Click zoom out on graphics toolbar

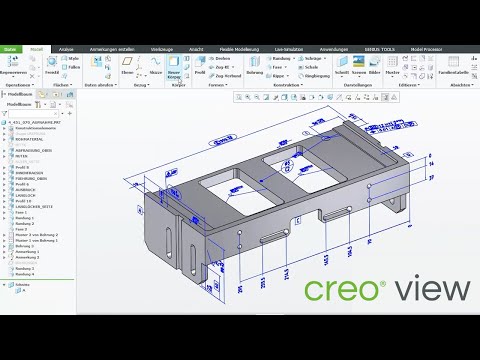(257, 97)
